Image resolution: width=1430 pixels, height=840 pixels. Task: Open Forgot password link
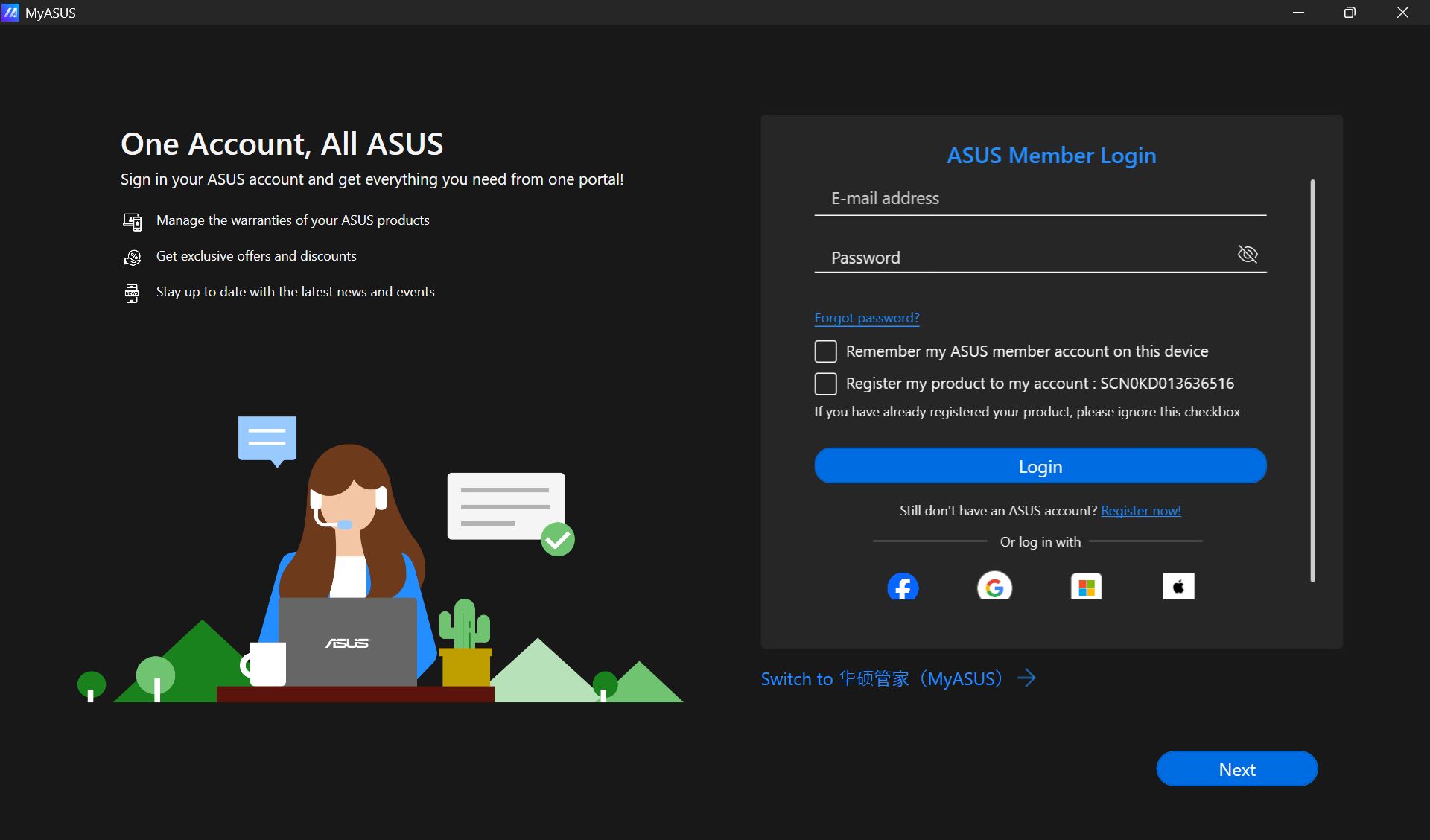[x=866, y=318]
